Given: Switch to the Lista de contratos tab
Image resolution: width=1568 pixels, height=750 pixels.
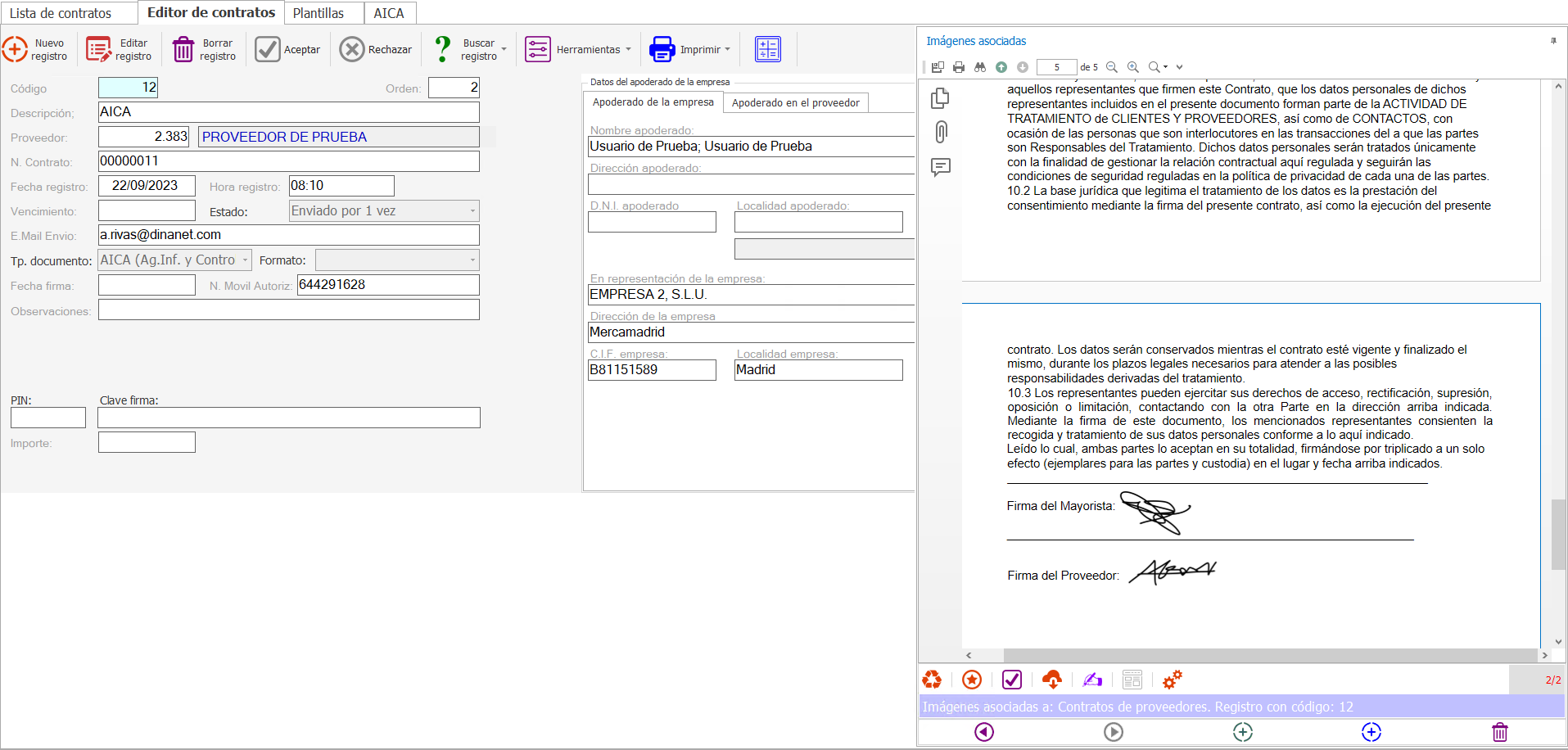Looking at the screenshot, I should pyautogui.click(x=61, y=13).
